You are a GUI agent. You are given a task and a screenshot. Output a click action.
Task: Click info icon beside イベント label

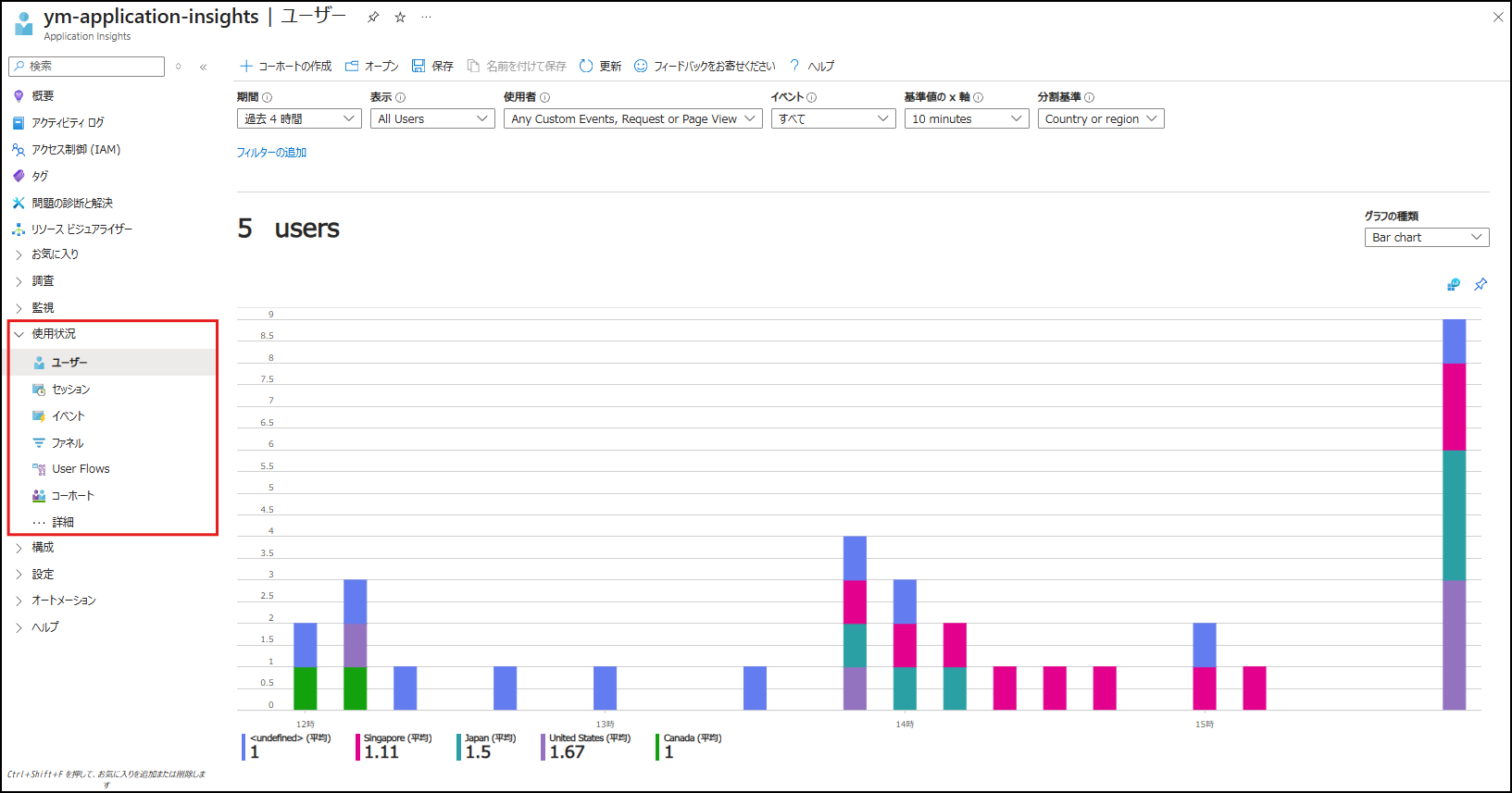pyautogui.click(x=812, y=97)
